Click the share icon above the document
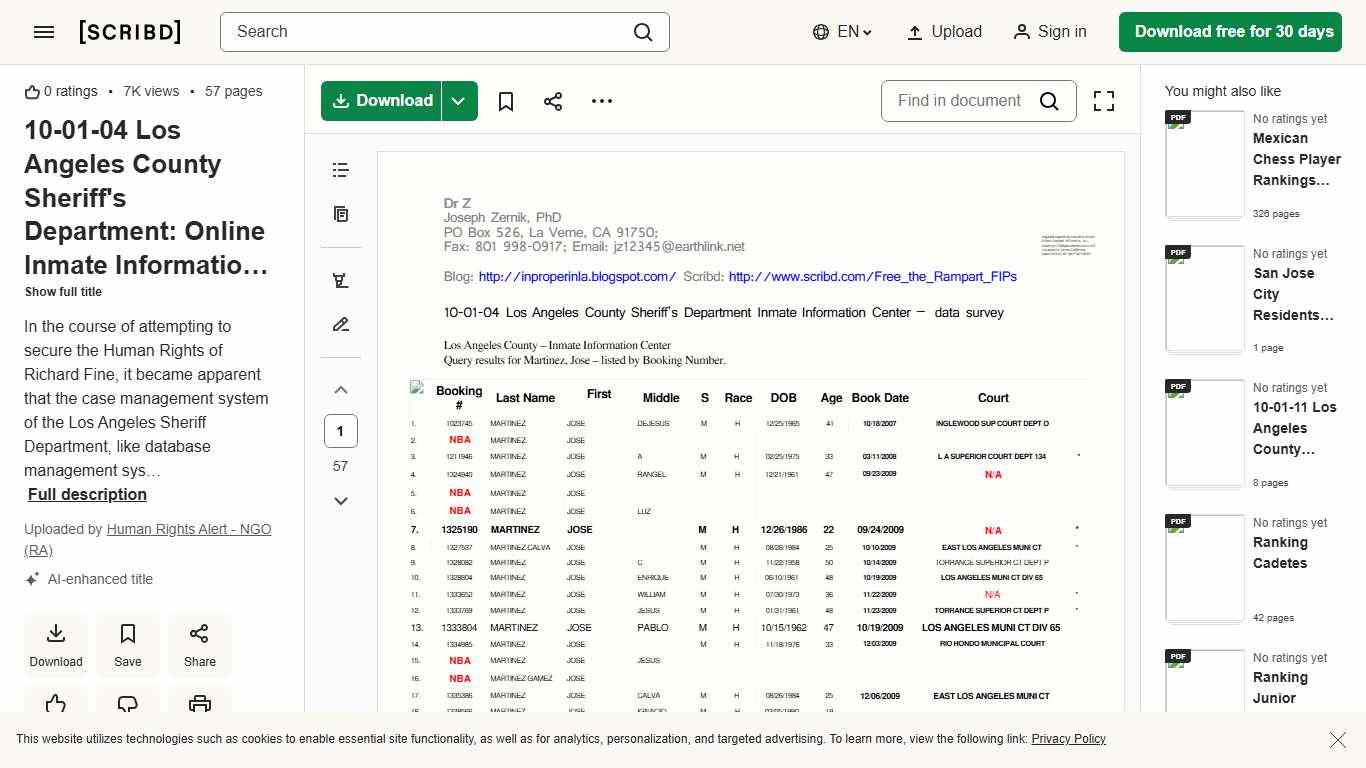This screenshot has width=1366, height=768. pos(553,101)
